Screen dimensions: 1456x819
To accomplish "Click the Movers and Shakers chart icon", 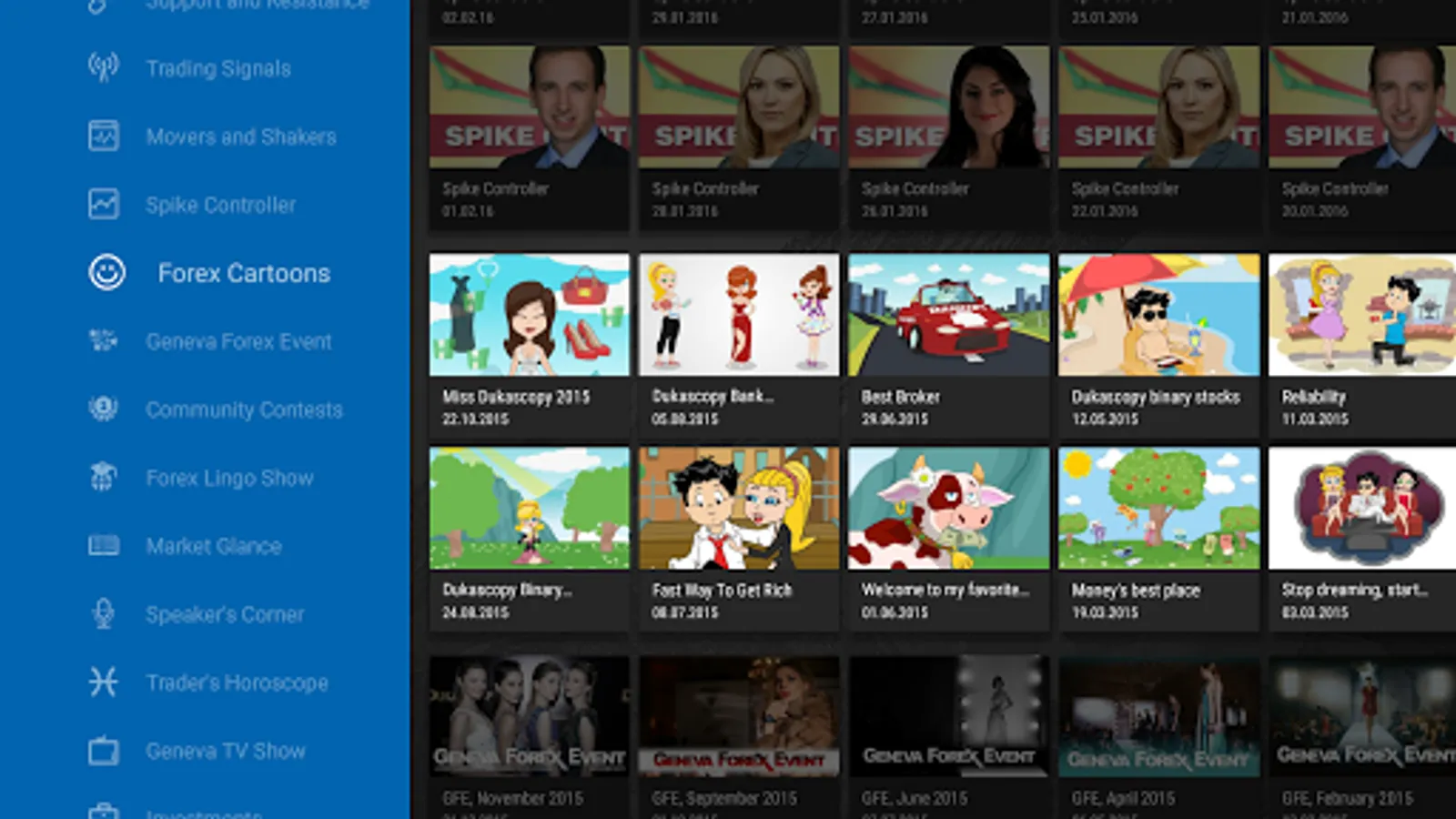I will 104,136.
